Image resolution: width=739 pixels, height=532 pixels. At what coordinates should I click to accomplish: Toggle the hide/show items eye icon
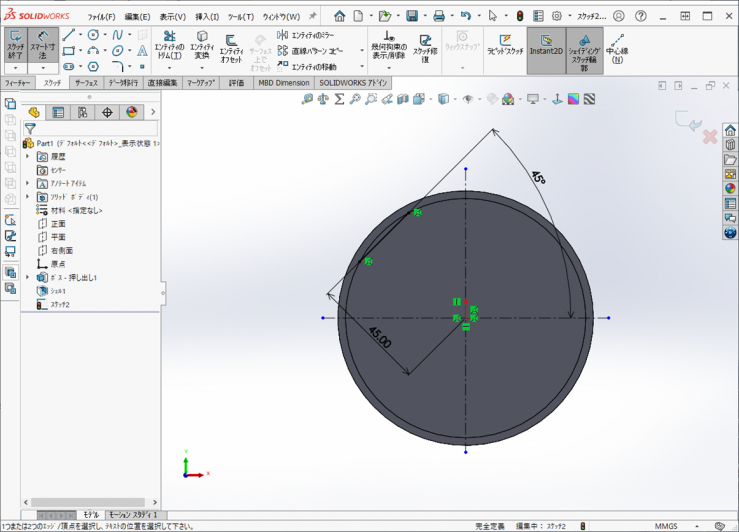click(467, 99)
